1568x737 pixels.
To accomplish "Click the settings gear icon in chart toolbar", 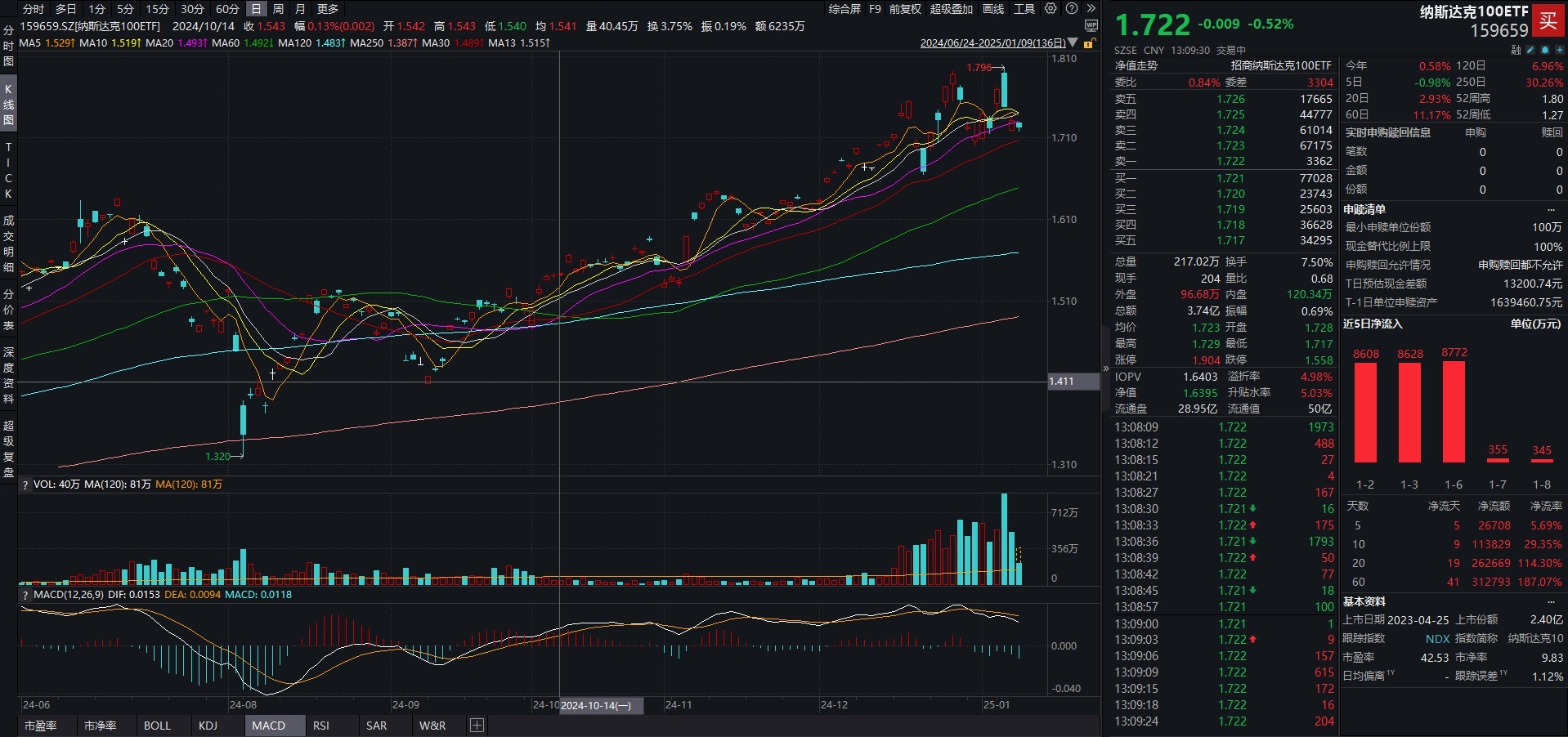I will [1051, 9].
